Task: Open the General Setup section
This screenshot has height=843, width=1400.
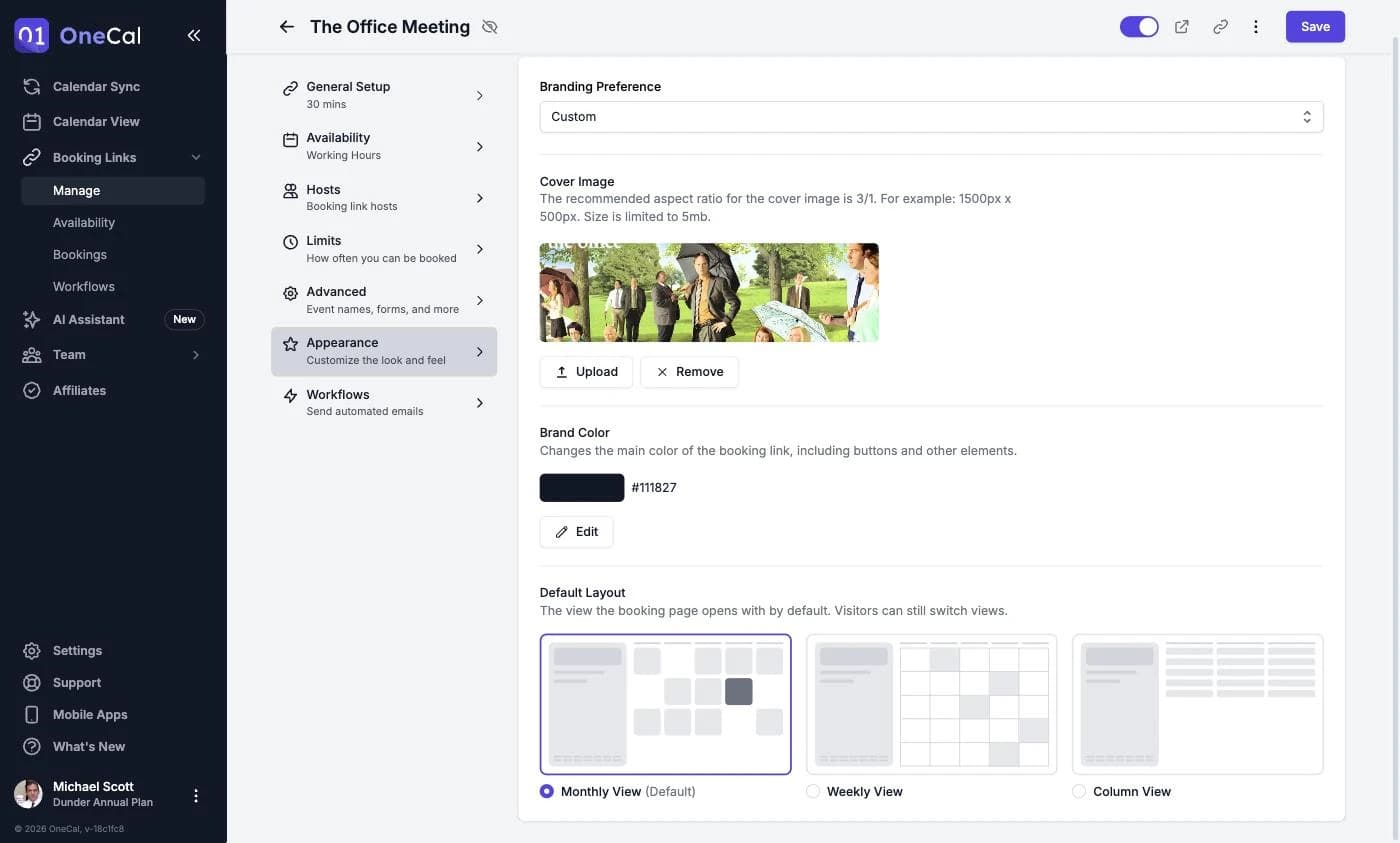Action: click(x=384, y=95)
